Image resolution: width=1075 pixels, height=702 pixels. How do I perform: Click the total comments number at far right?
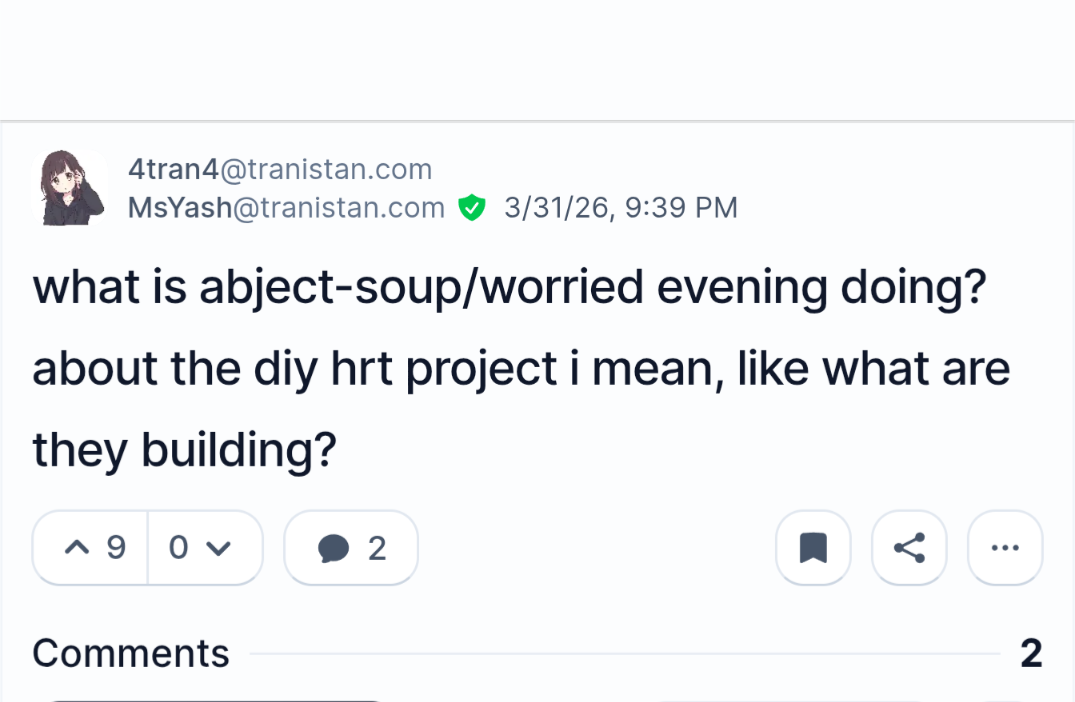tap(1031, 654)
